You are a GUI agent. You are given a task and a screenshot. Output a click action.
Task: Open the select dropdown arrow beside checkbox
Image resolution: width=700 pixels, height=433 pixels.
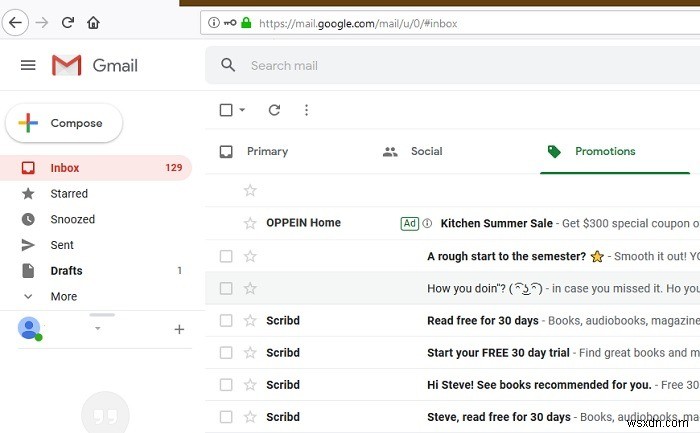(242, 110)
